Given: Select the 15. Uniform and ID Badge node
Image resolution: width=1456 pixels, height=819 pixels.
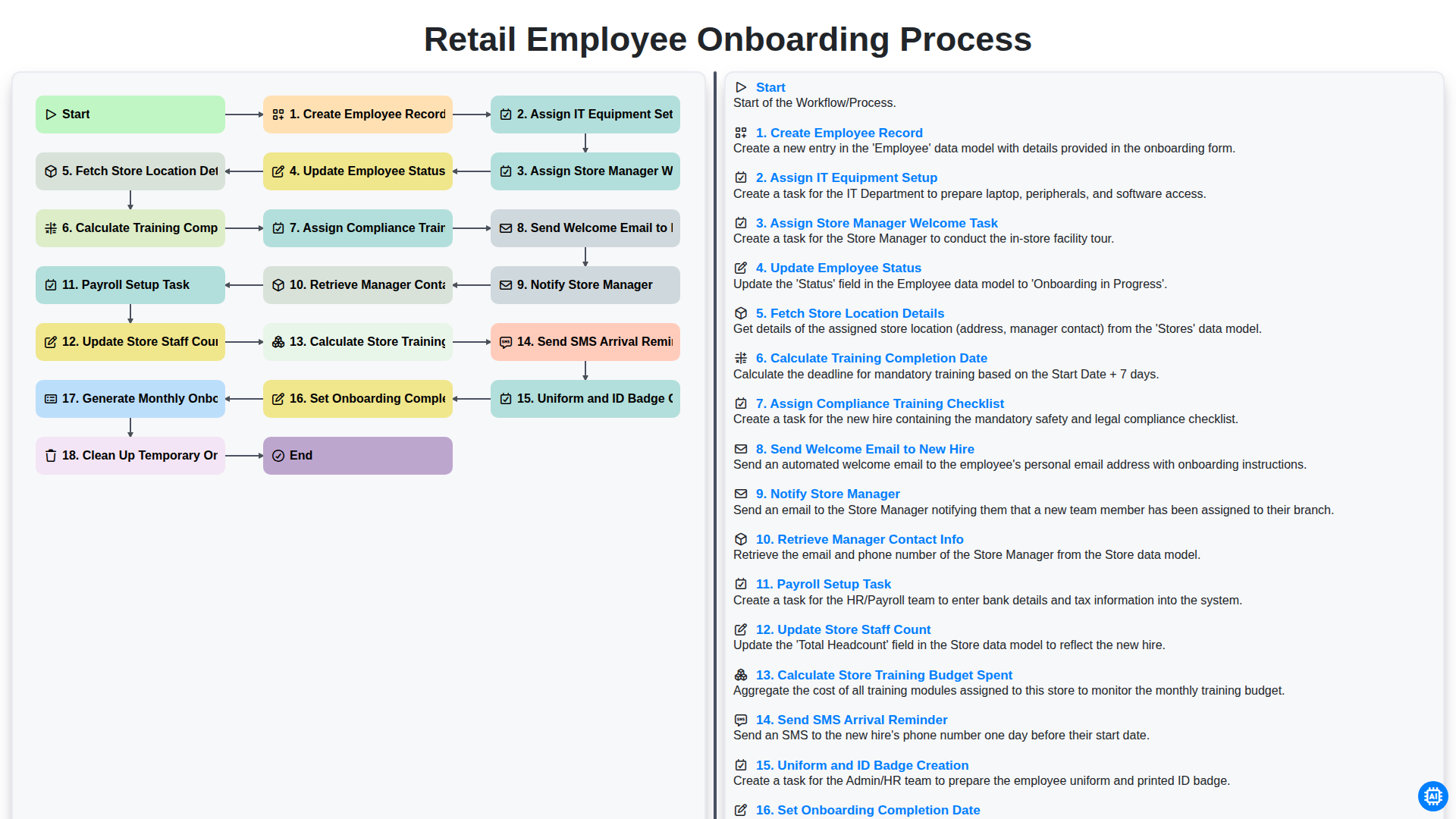Looking at the screenshot, I should [x=585, y=399].
